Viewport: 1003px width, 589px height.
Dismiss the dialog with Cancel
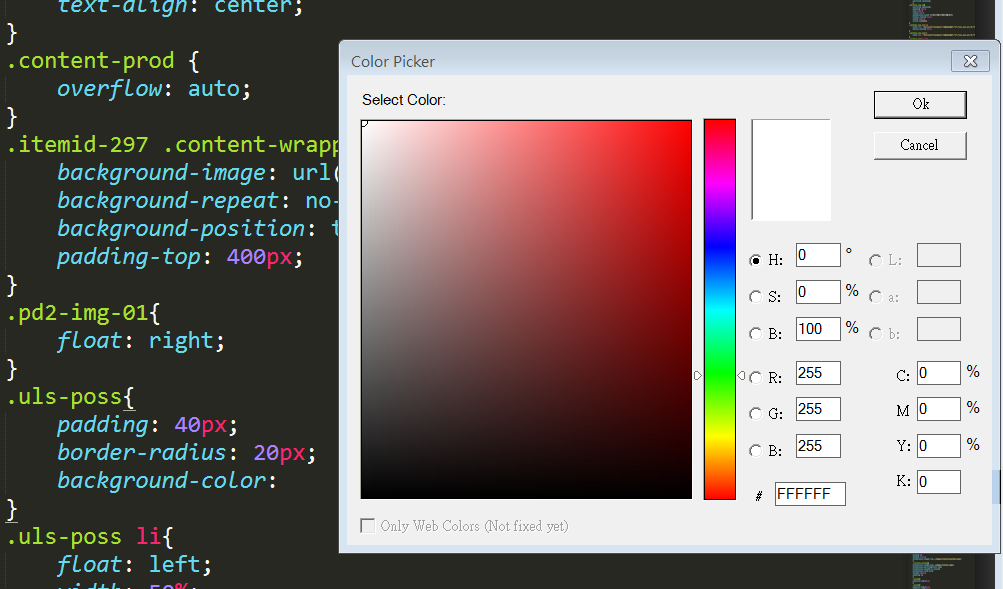(x=919, y=145)
